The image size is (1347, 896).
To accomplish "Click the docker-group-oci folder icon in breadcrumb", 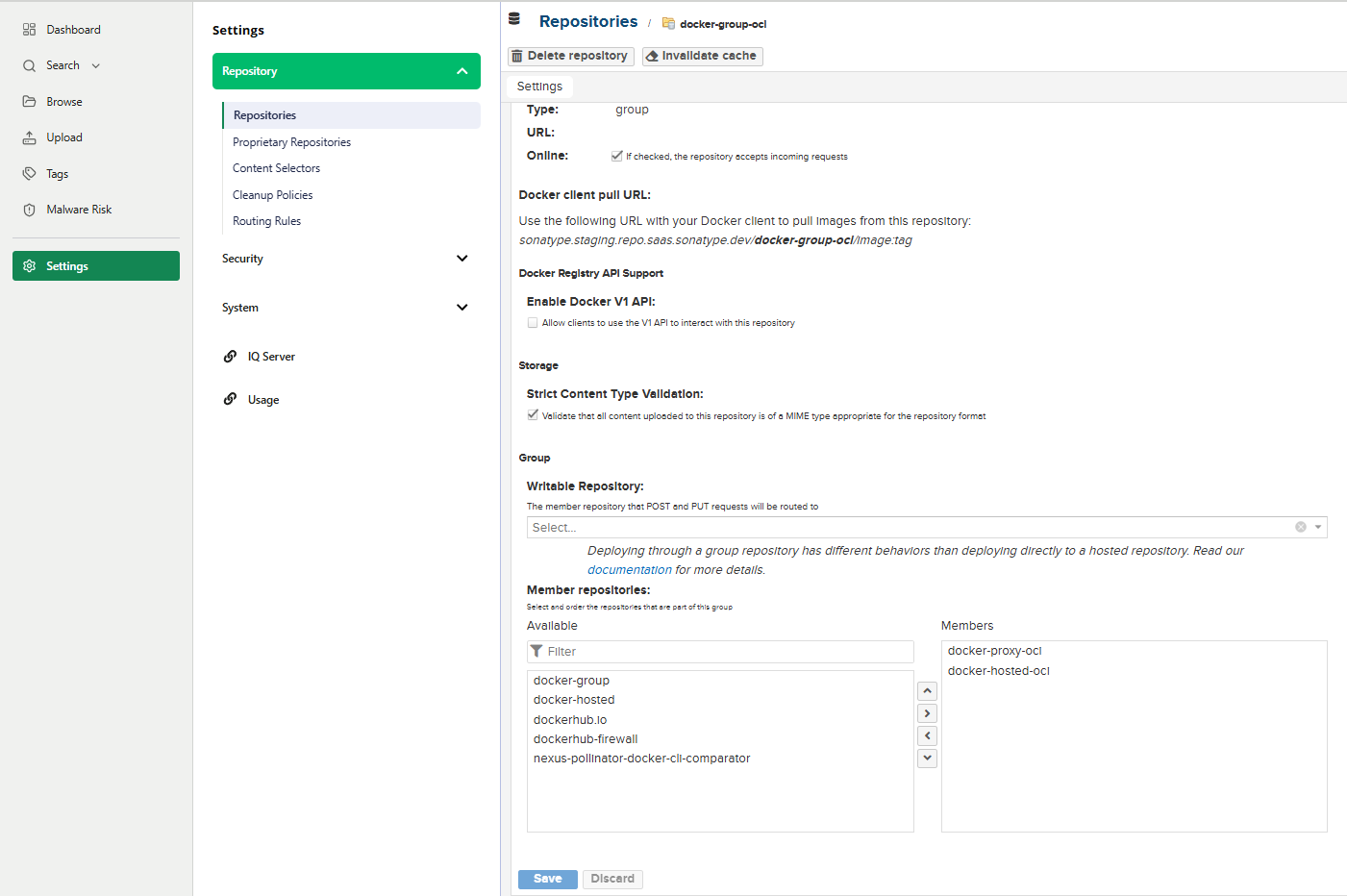I will click(668, 24).
